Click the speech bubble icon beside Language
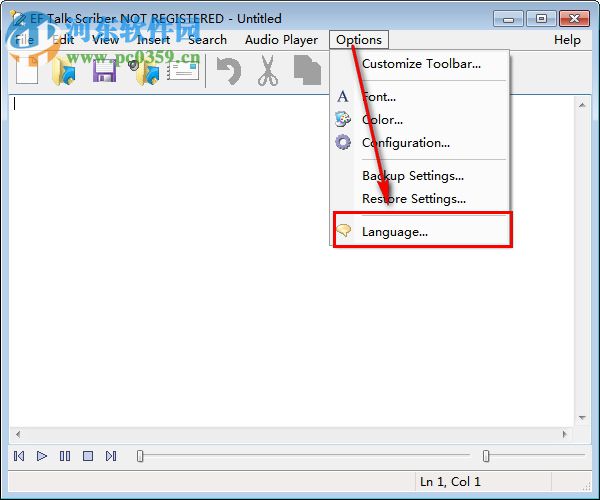Screen dimensions: 600x500 click(x=344, y=231)
